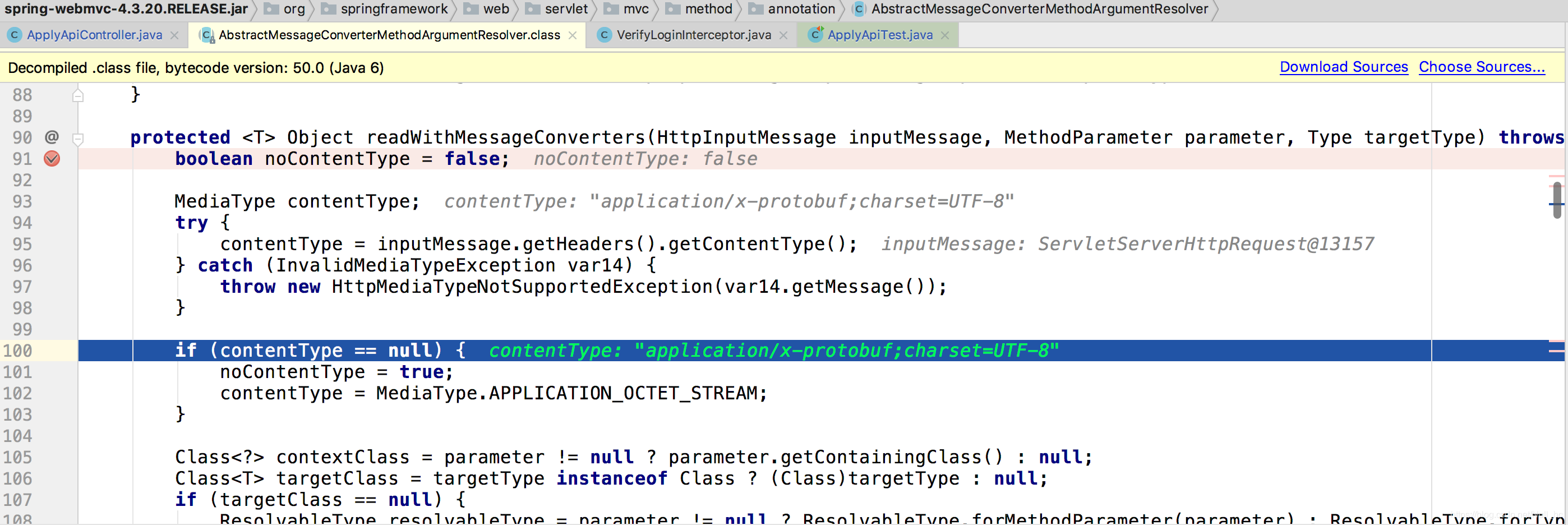Click the test class icon on ApplyApiTest.java tab

pyautogui.click(x=815, y=35)
